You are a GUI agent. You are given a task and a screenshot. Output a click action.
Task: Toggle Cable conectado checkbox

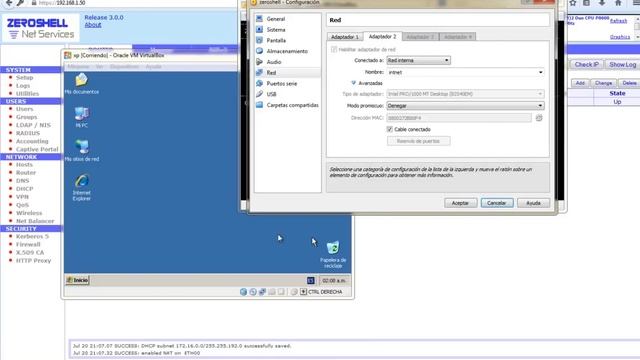[x=390, y=129]
